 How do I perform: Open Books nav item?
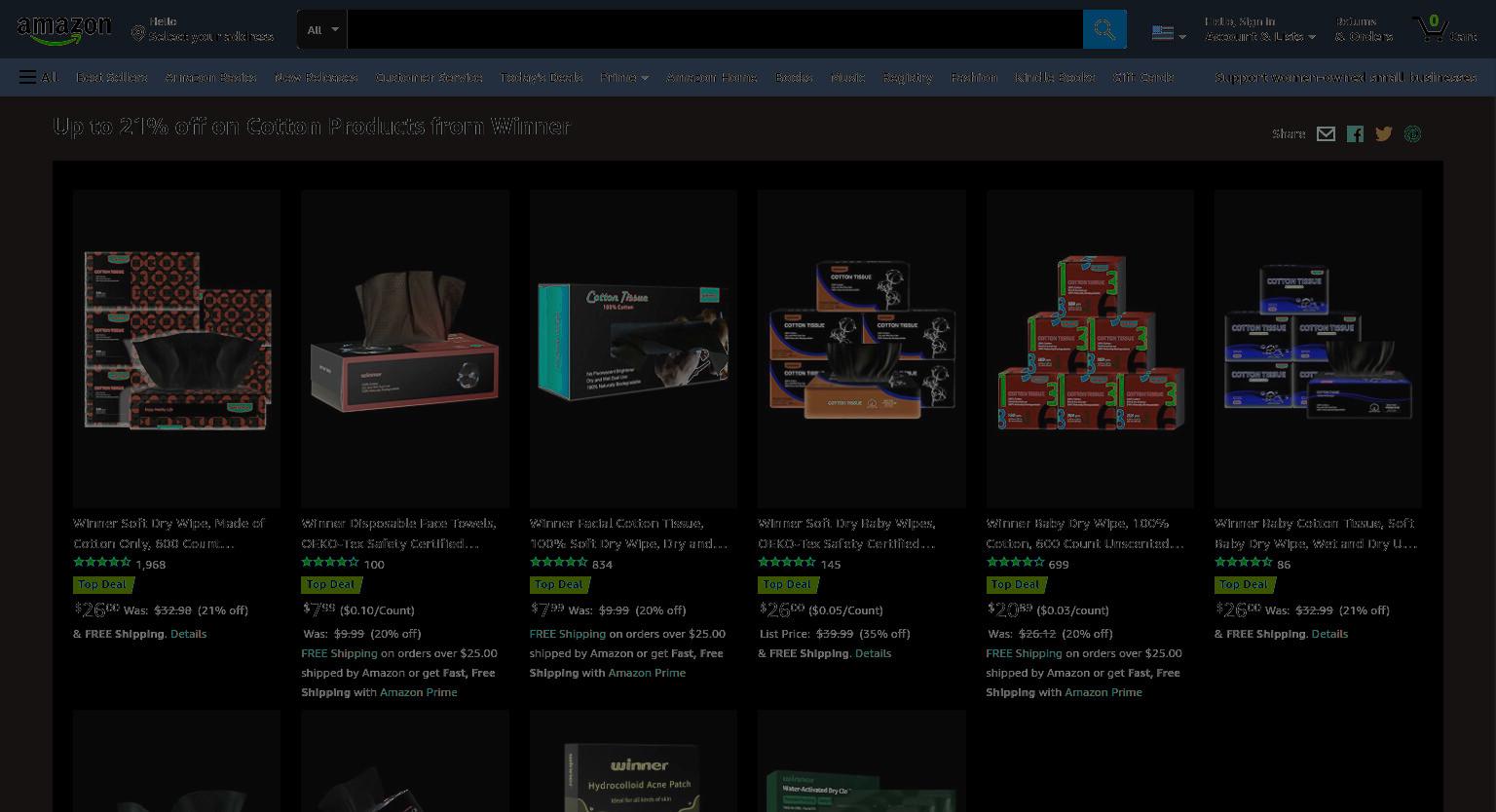pyautogui.click(x=794, y=77)
